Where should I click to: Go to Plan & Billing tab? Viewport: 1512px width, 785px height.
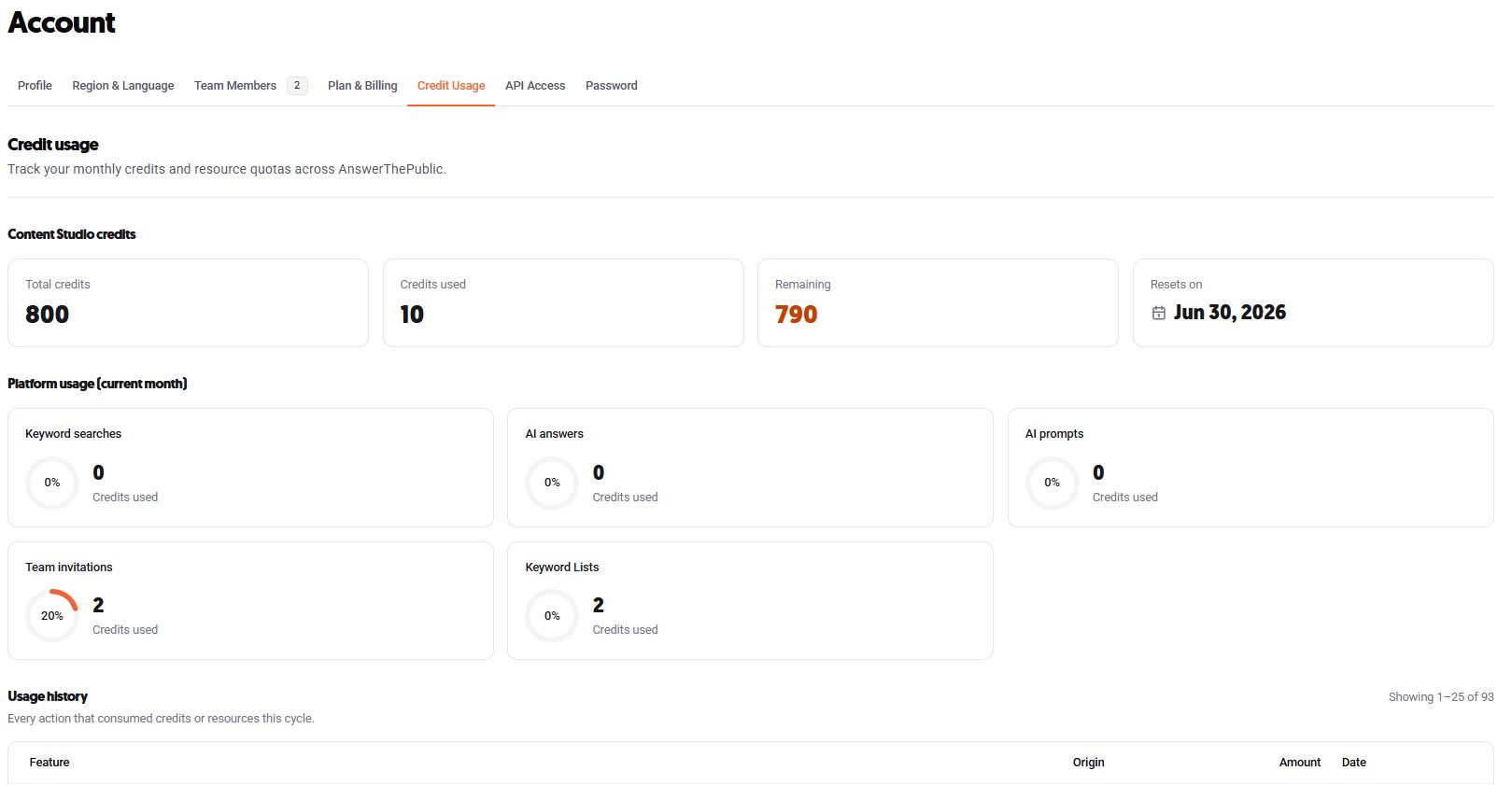(362, 86)
